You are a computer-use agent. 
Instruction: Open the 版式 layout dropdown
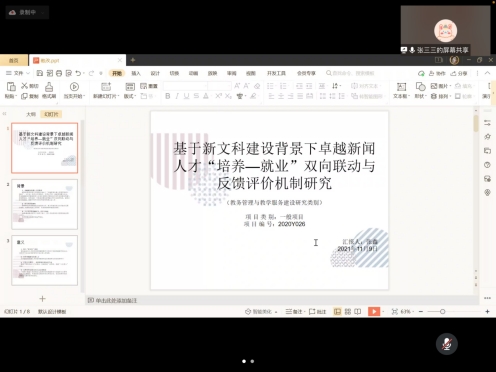pos(130,96)
